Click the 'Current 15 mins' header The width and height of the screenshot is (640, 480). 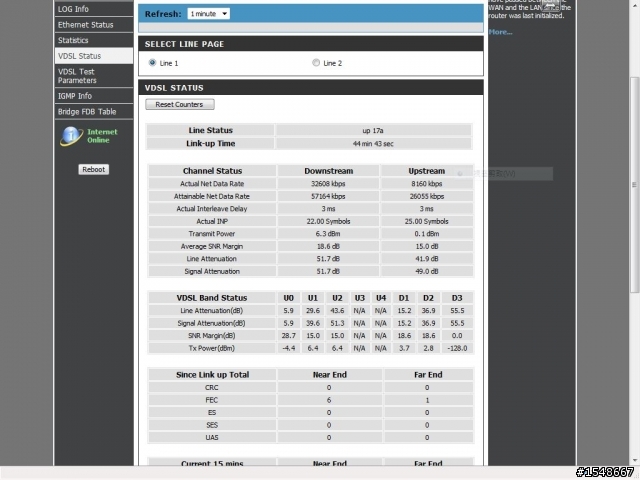tap(212, 463)
